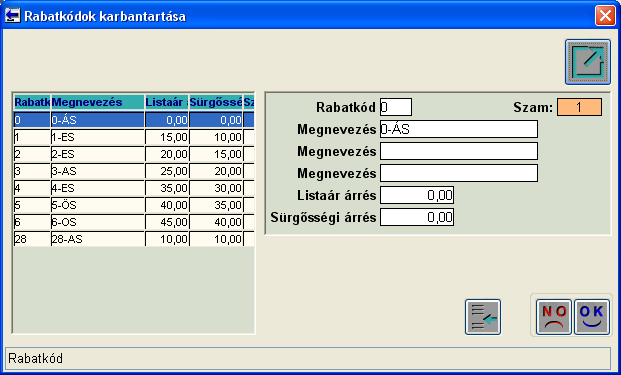Click the second, empty Megnevezés field
Image resolution: width=621 pixels, height=375 pixels.
[x=459, y=151]
